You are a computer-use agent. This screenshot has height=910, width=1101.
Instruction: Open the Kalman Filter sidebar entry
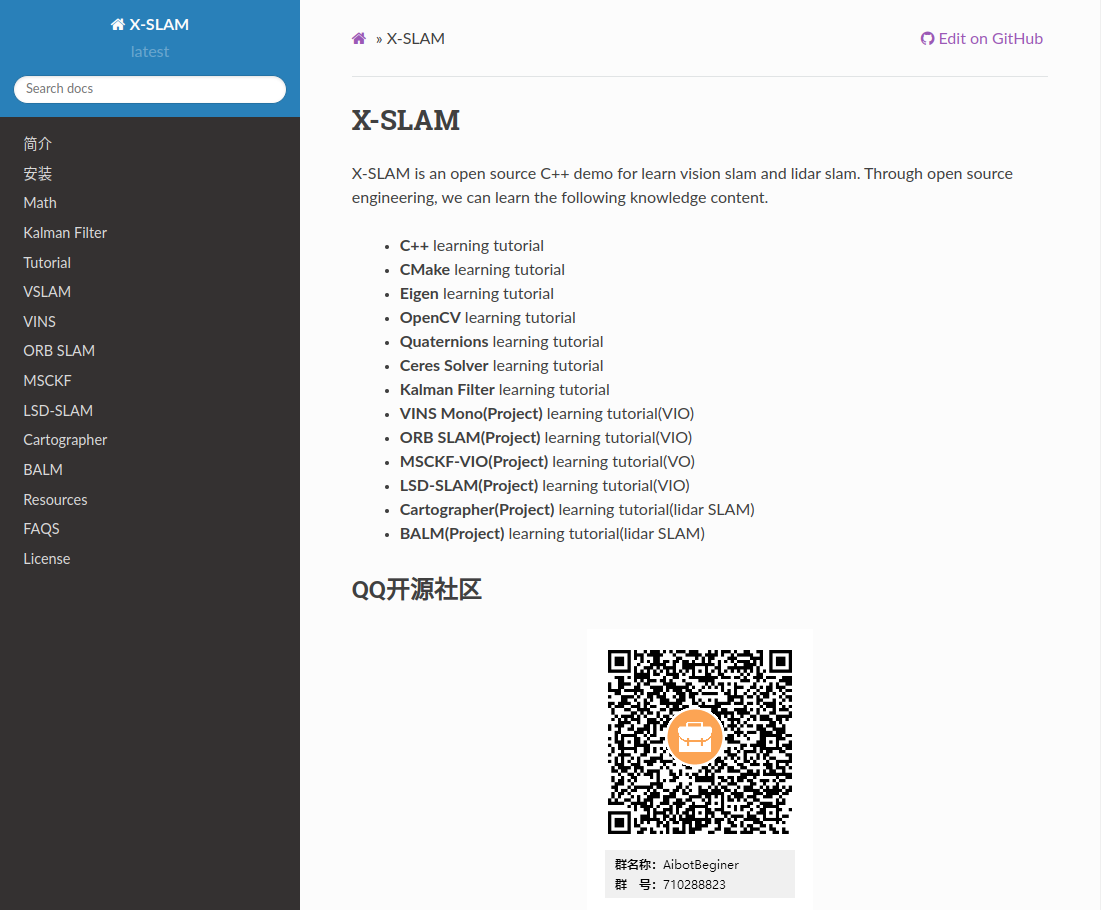[65, 232]
